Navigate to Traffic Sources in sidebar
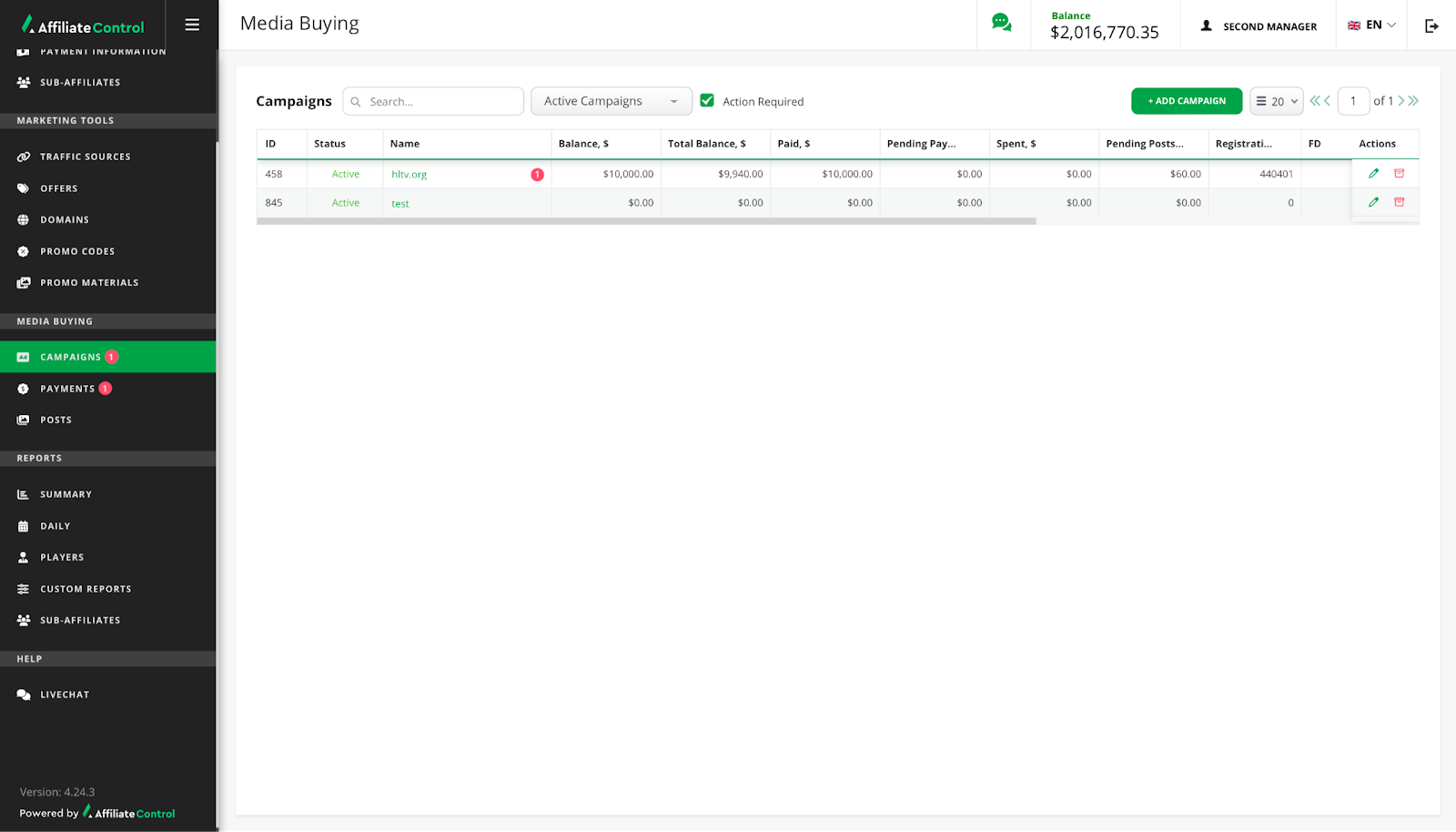Screen dimensions: 1456x832 85,157
